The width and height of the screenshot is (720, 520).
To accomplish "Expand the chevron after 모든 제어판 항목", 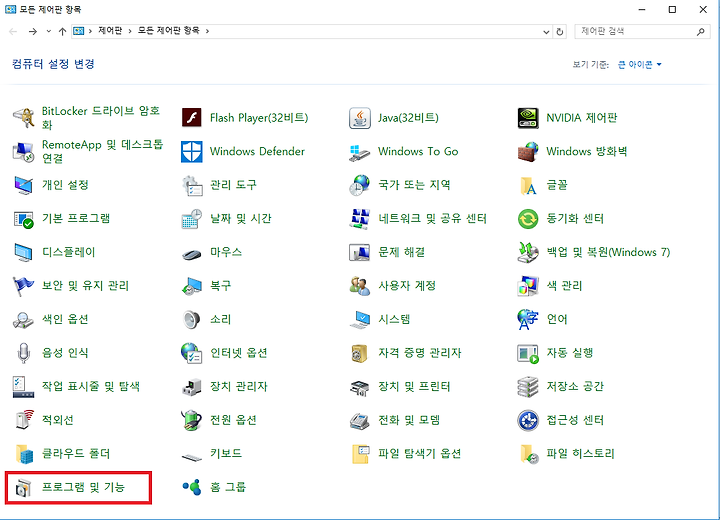I will tap(208, 31).
